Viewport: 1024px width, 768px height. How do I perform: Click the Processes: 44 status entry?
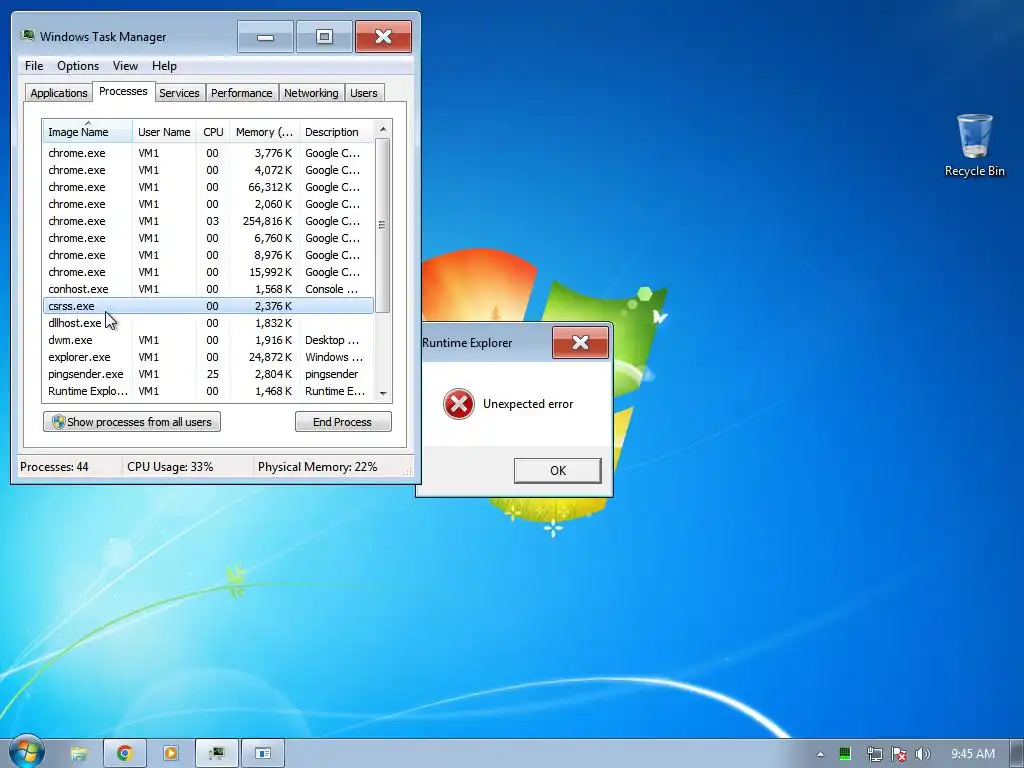click(54, 467)
